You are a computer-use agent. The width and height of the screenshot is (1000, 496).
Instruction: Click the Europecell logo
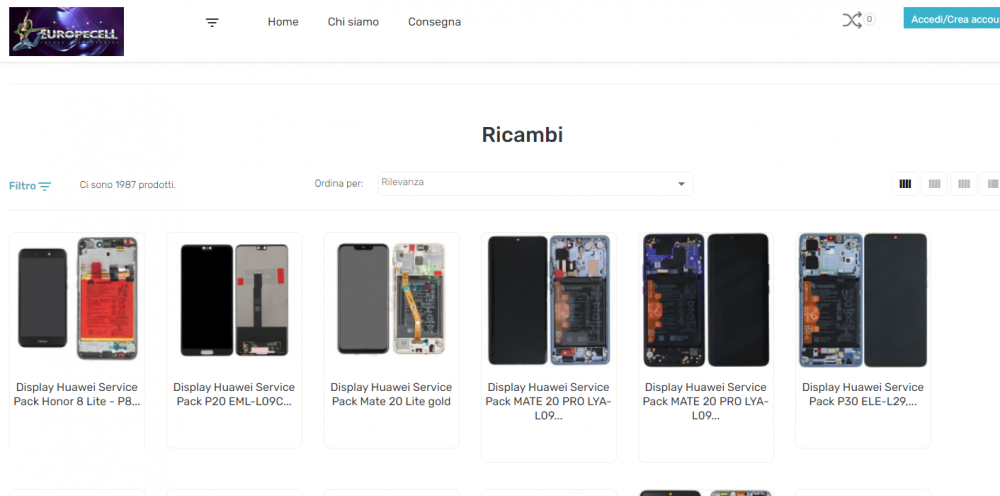tap(66, 31)
